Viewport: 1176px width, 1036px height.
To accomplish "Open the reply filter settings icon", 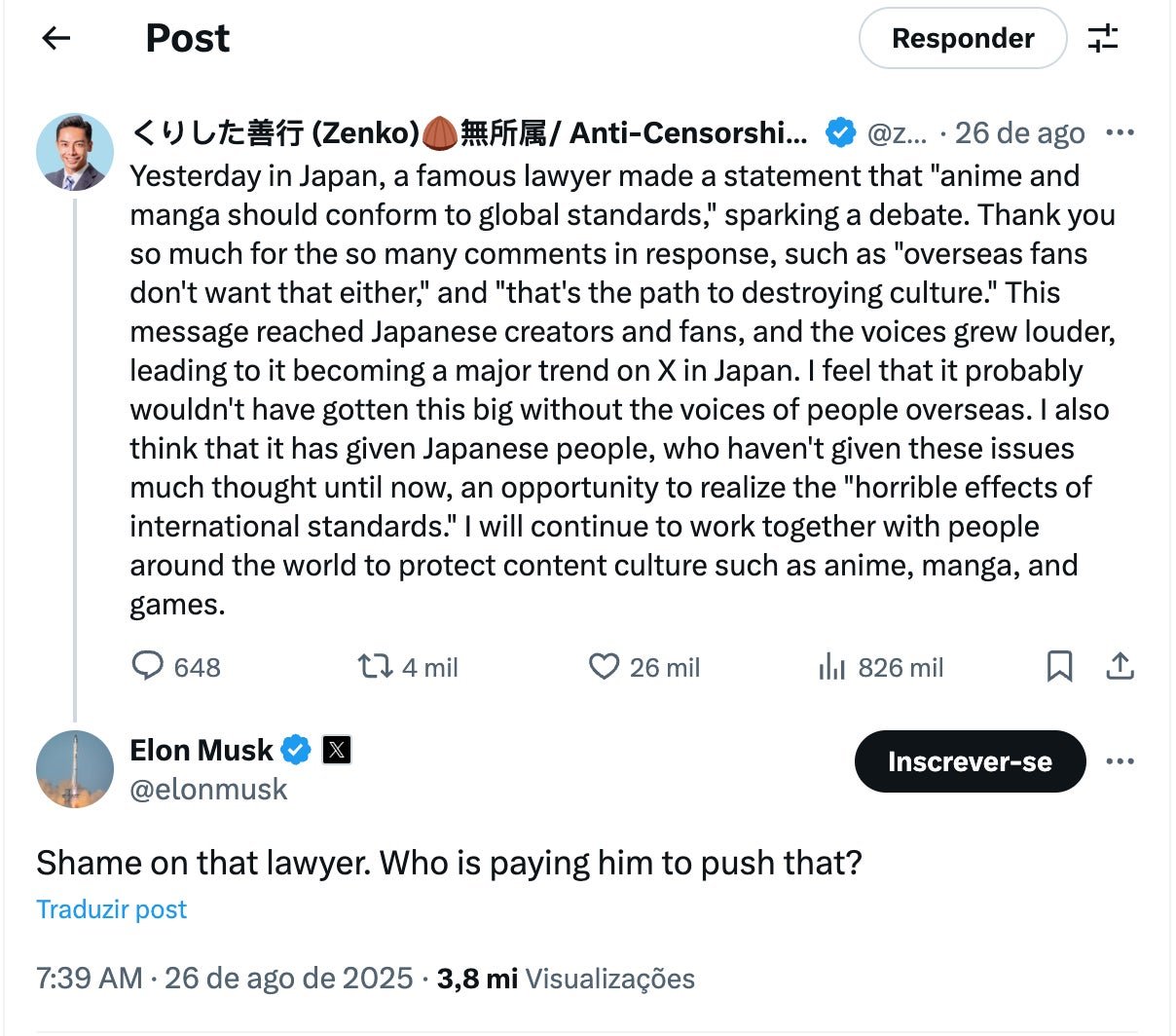I will 1103,38.
